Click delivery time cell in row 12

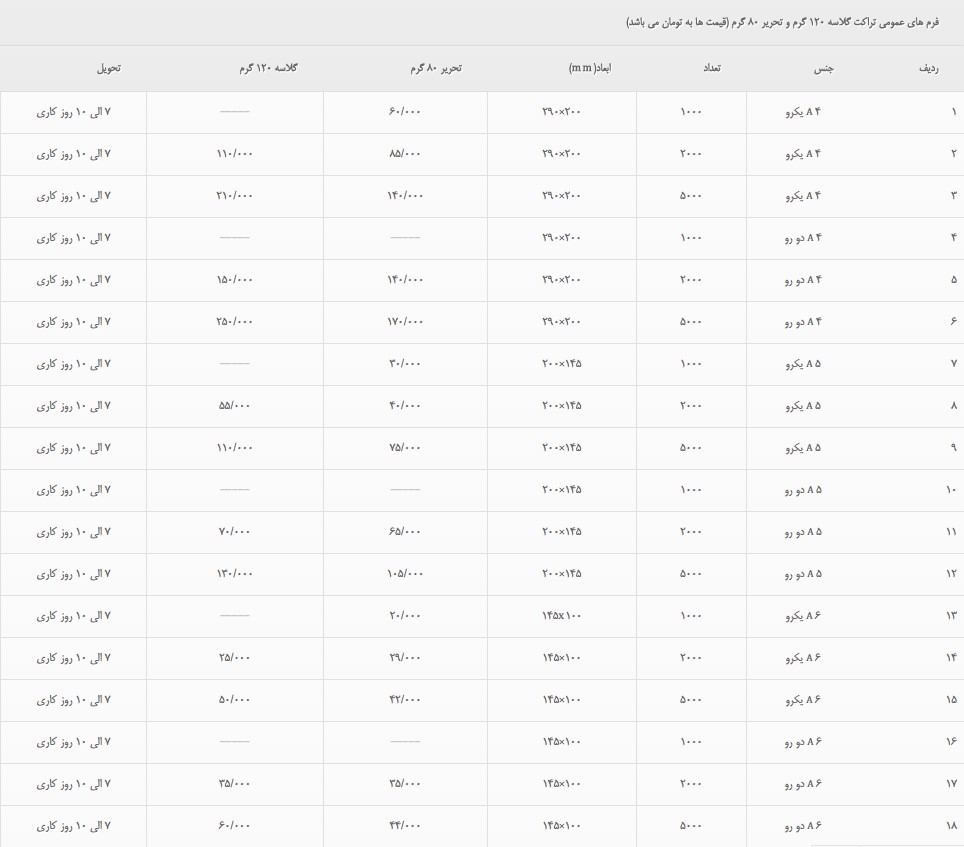(73, 574)
